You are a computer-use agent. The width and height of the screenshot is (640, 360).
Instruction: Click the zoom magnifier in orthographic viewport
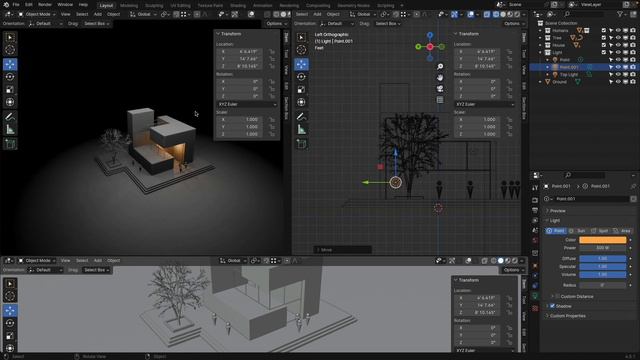[x=440, y=67]
